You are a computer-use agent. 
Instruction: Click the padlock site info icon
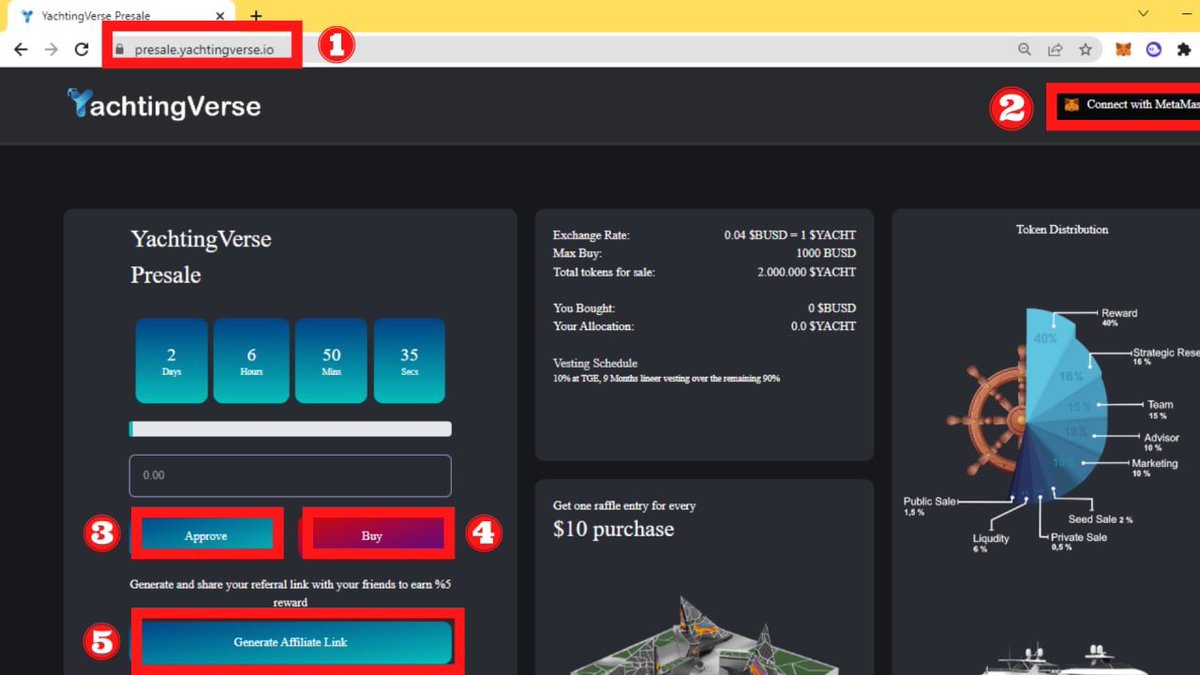[119, 49]
